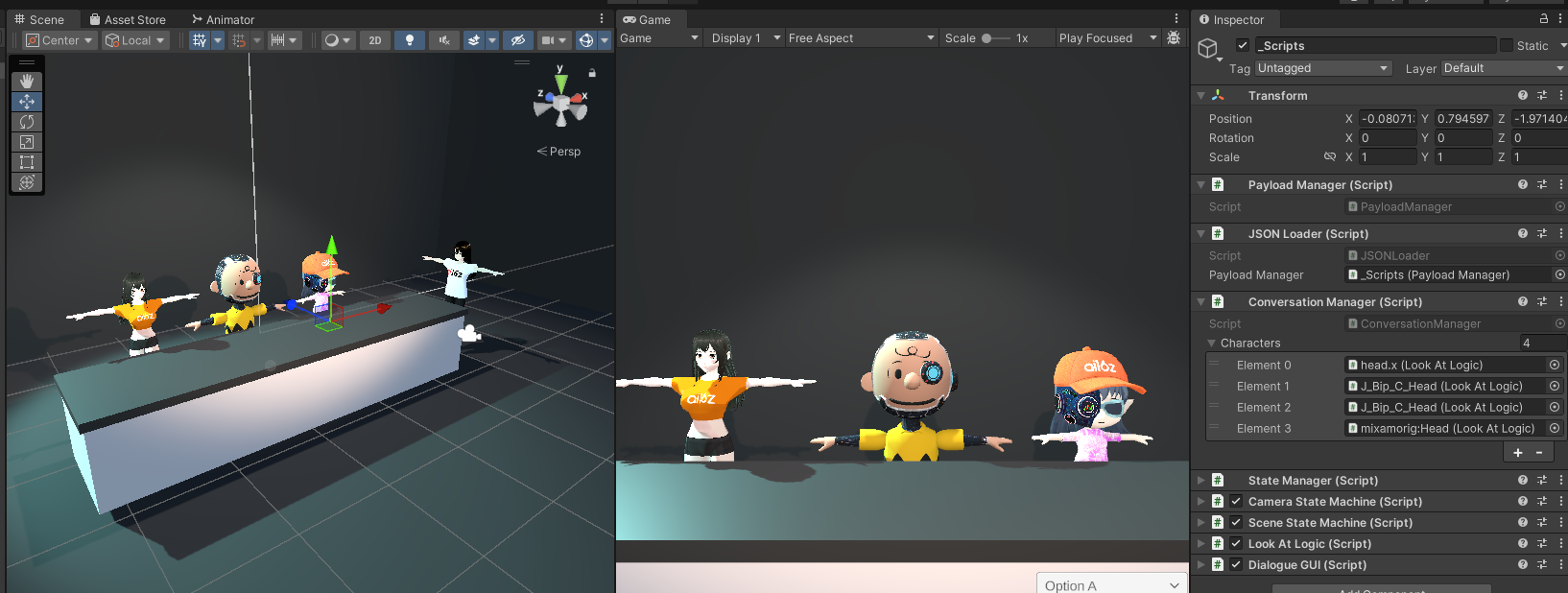1568x593 pixels.
Task: Open the Display 1 dropdown
Action: click(x=745, y=38)
